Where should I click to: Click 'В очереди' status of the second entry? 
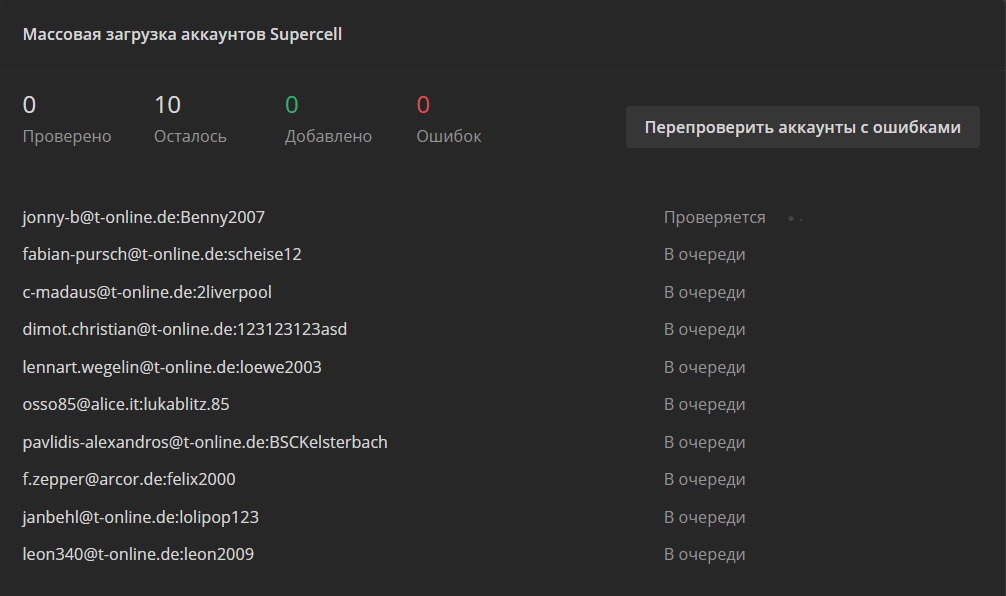tap(704, 254)
